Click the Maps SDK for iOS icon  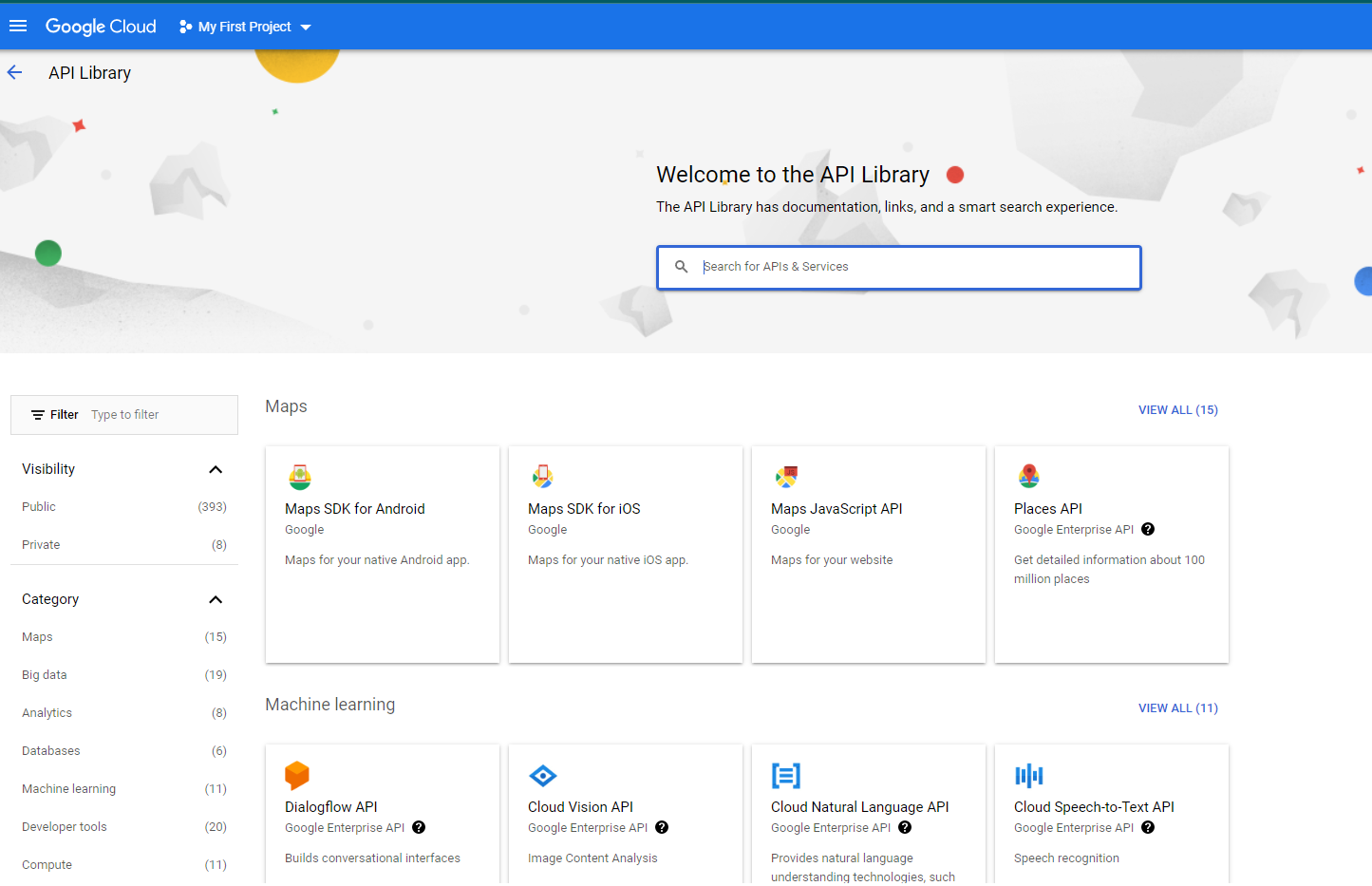click(x=542, y=477)
